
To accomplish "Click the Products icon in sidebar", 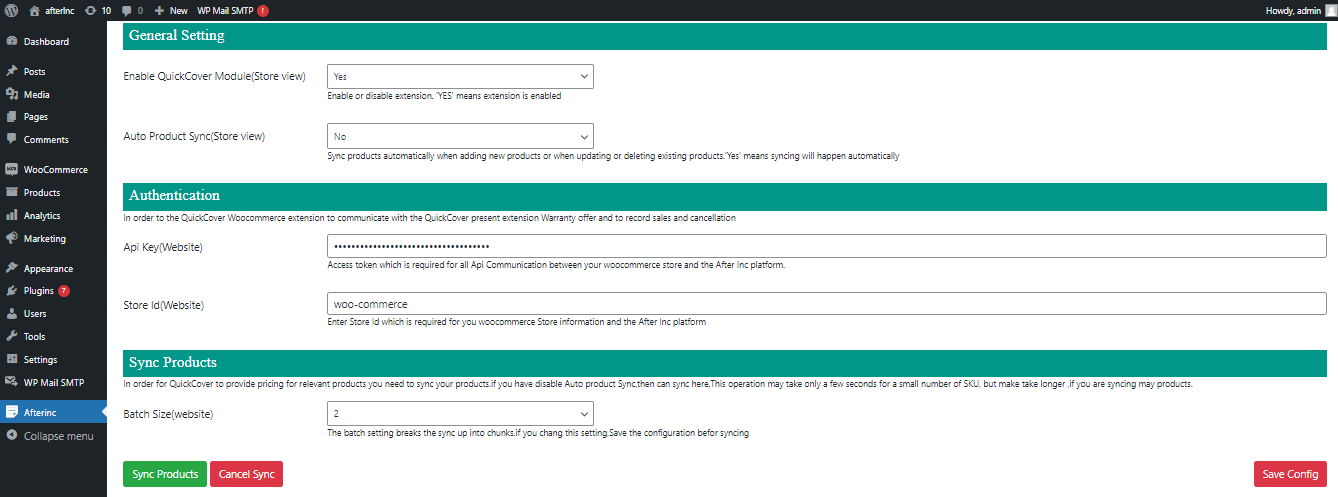I will point(12,193).
